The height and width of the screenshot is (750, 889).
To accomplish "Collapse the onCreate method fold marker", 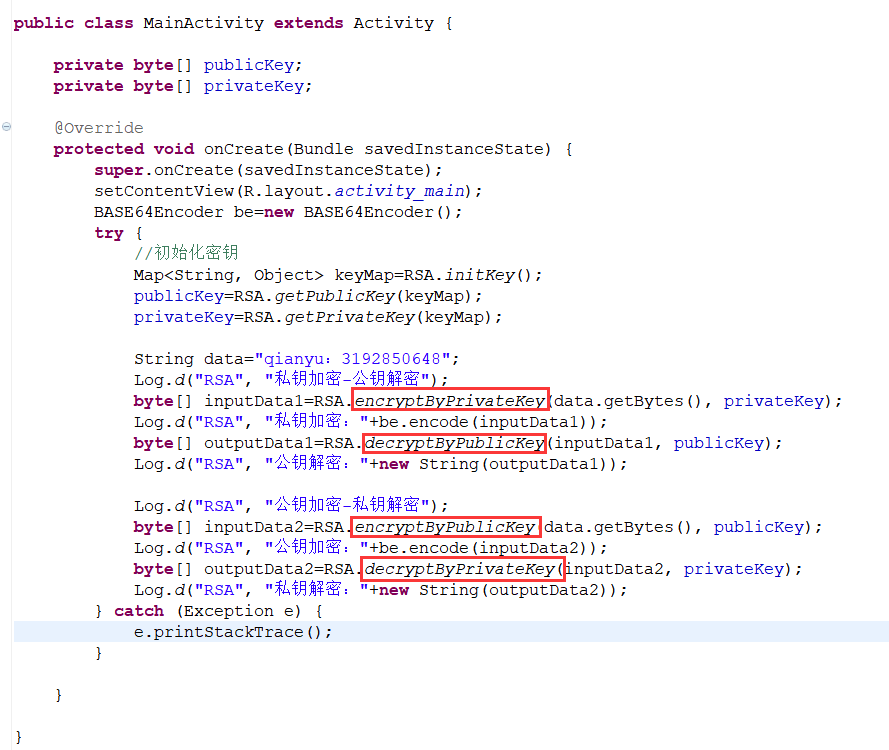I will click(x=6, y=126).
